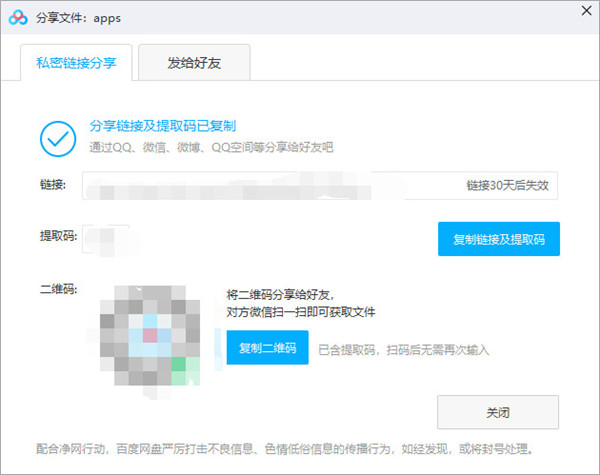Click the text 链接30天后失效

(x=507, y=186)
